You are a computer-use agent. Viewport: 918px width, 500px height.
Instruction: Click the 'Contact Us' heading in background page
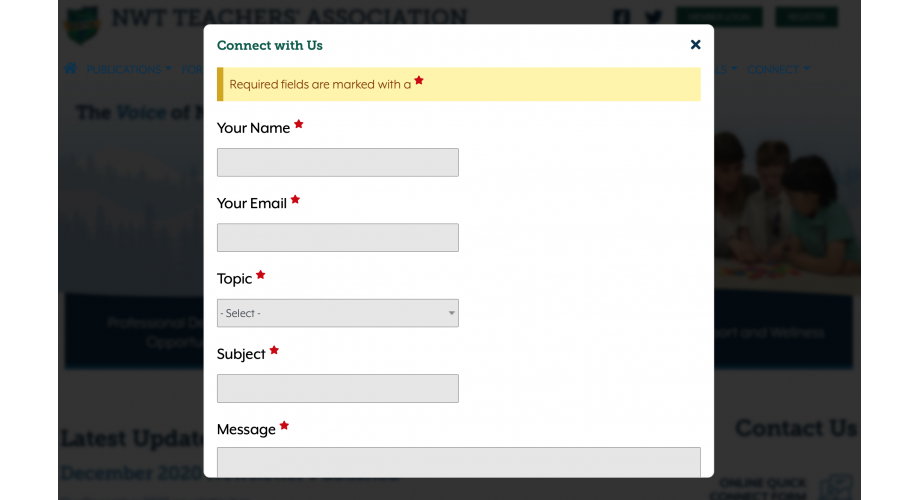click(x=796, y=428)
